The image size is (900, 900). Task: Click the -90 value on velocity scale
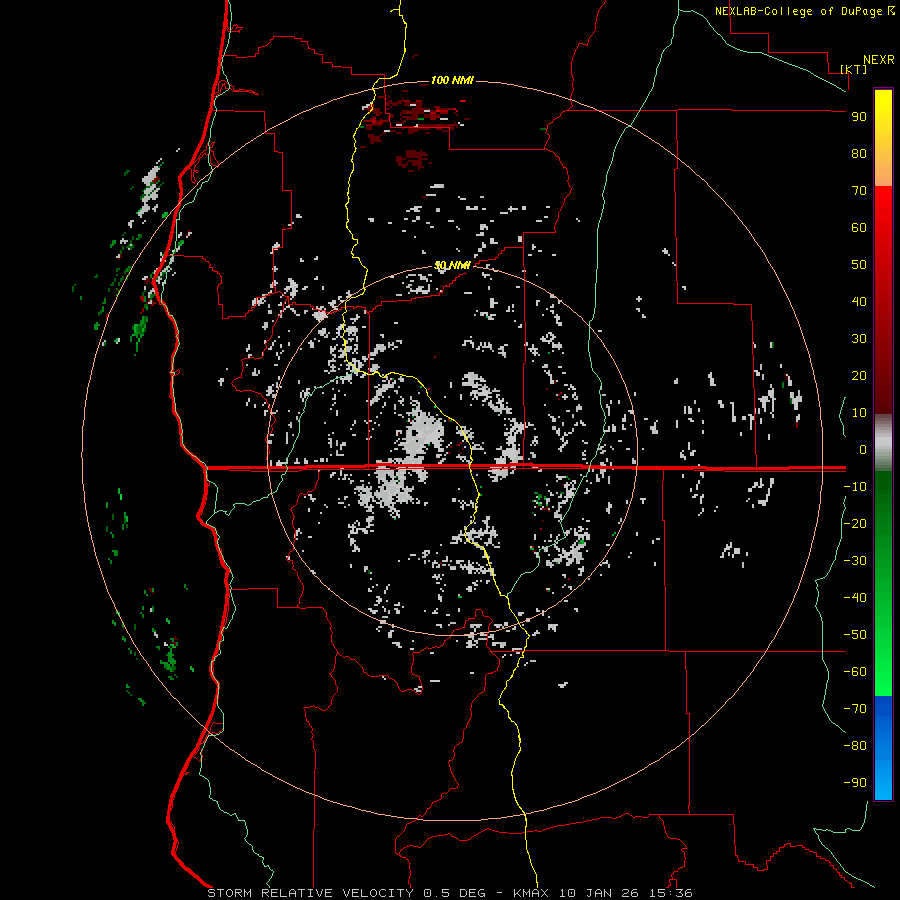(855, 783)
